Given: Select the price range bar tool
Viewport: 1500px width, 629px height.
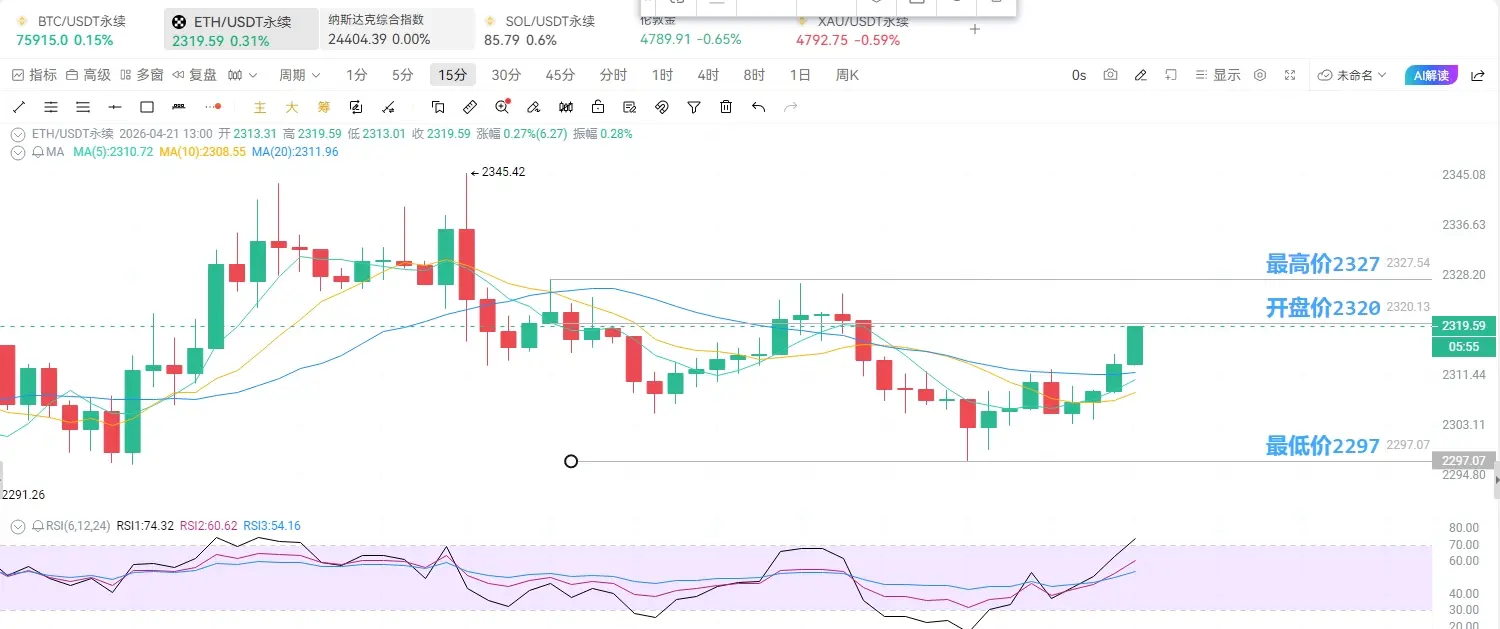Looking at the screenshot, I should [x=179, y=107].
